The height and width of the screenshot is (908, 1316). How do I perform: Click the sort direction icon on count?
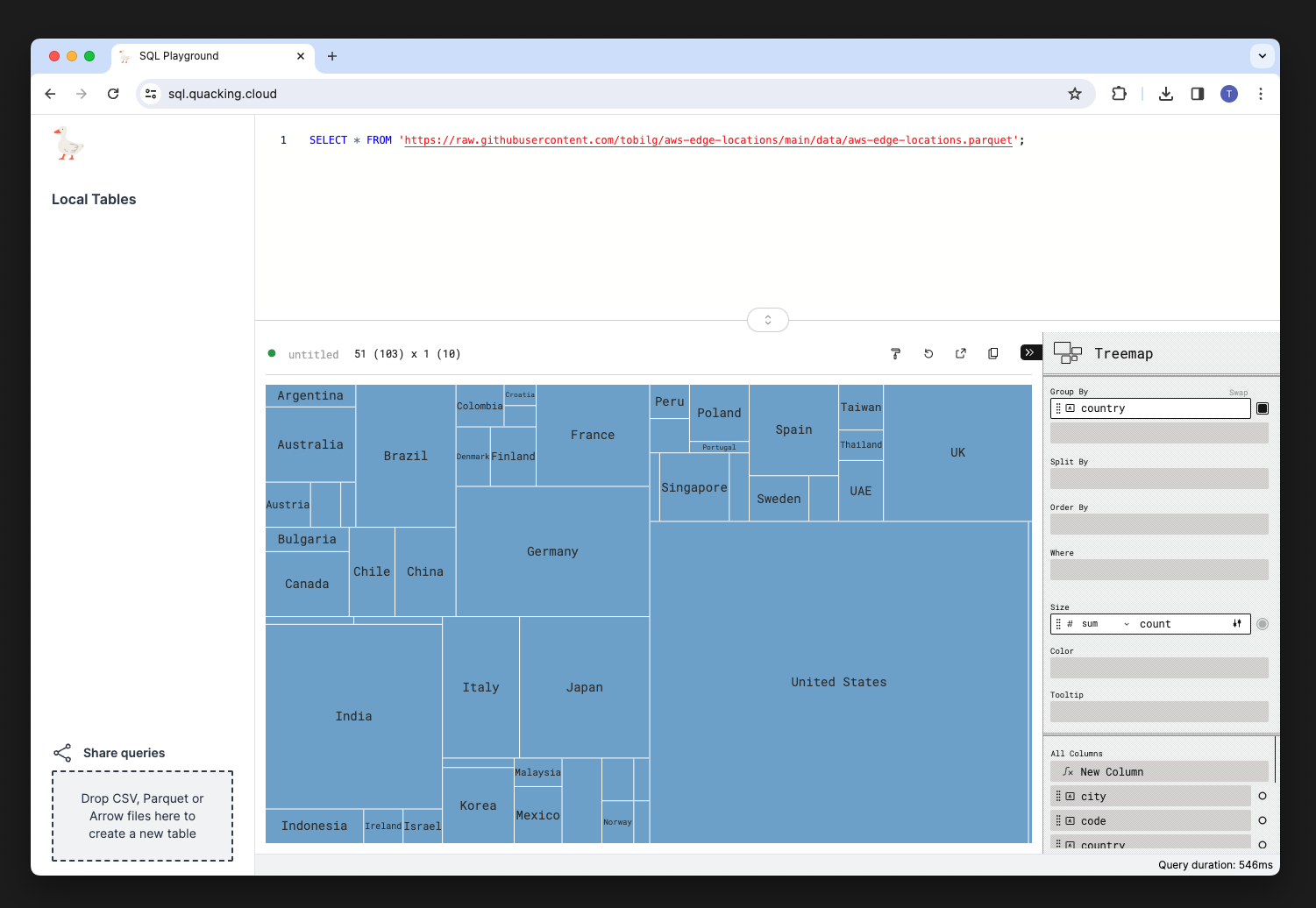point(1237,624)
